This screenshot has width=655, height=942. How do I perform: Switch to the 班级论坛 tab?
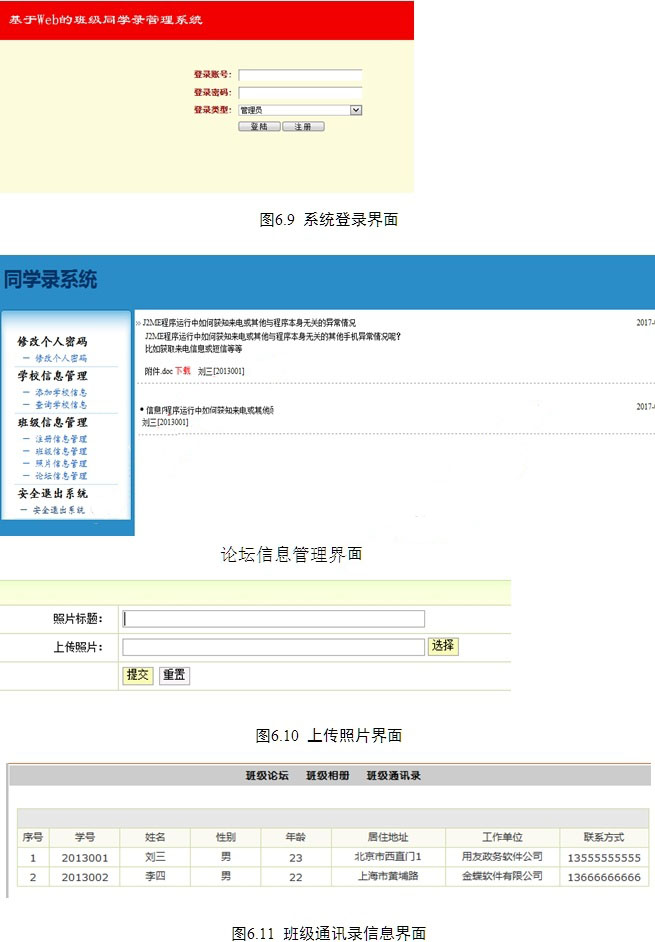point(267,775)
